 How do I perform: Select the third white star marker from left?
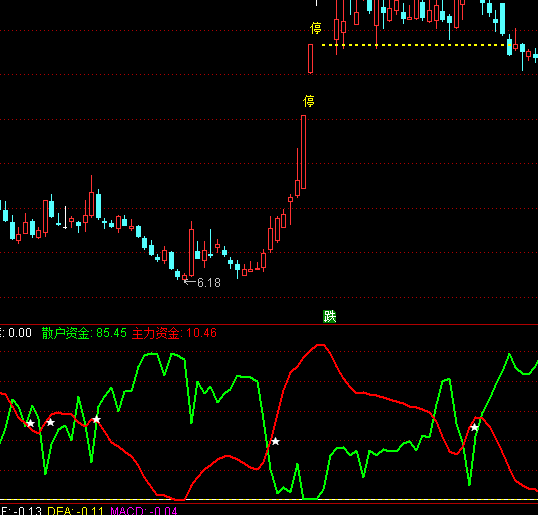point(97,420)
